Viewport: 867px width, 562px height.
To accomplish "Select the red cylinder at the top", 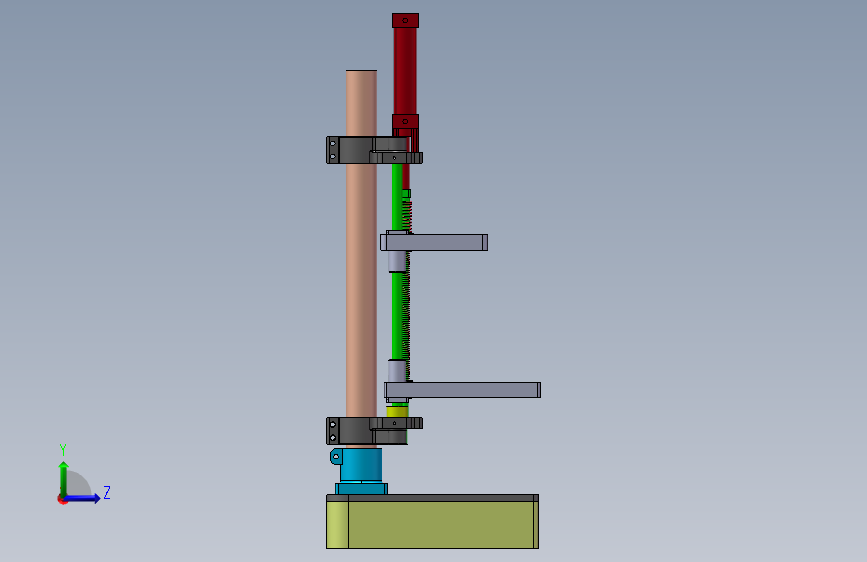I will point(405,72).
